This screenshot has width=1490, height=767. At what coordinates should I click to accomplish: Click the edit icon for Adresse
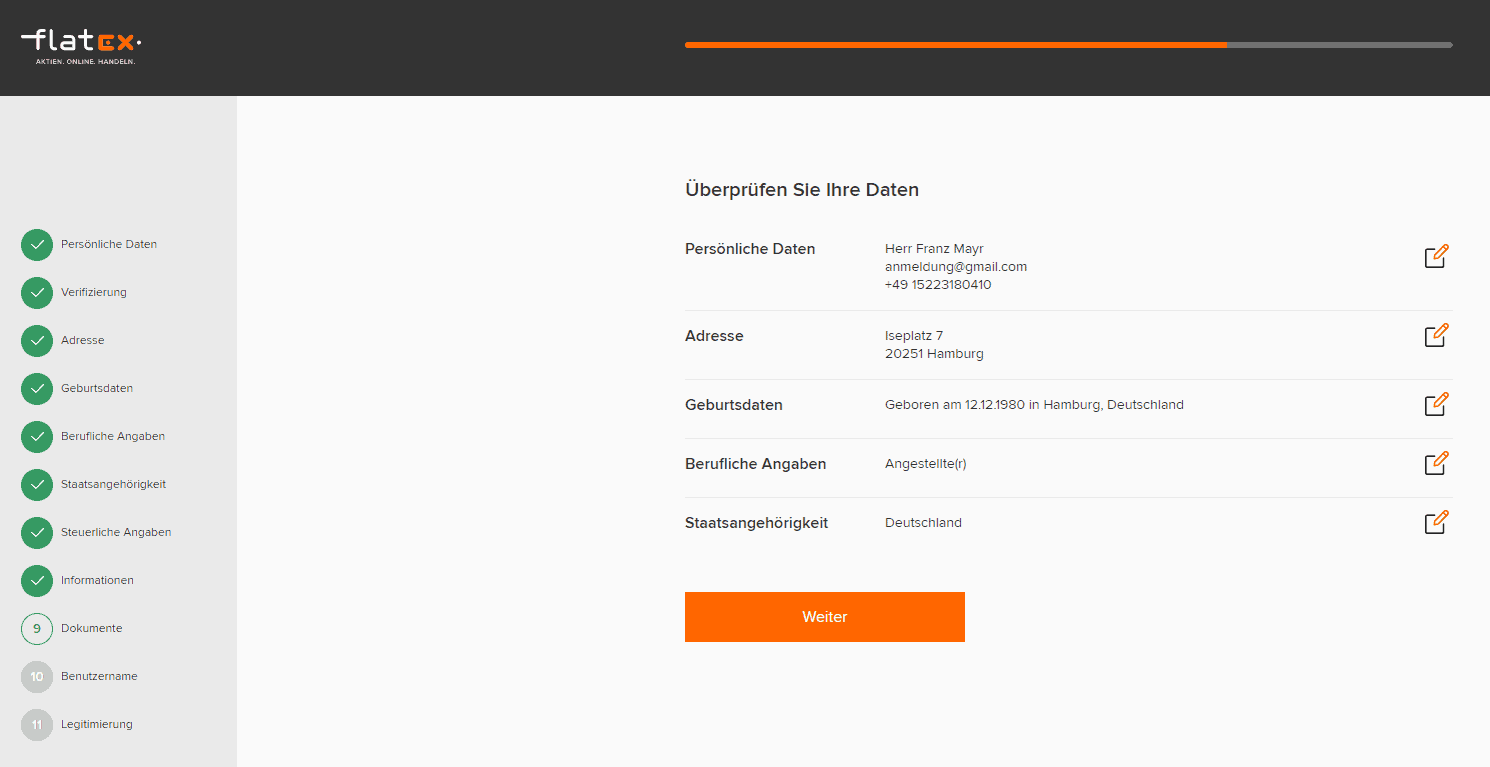(x=1436, y=335)
